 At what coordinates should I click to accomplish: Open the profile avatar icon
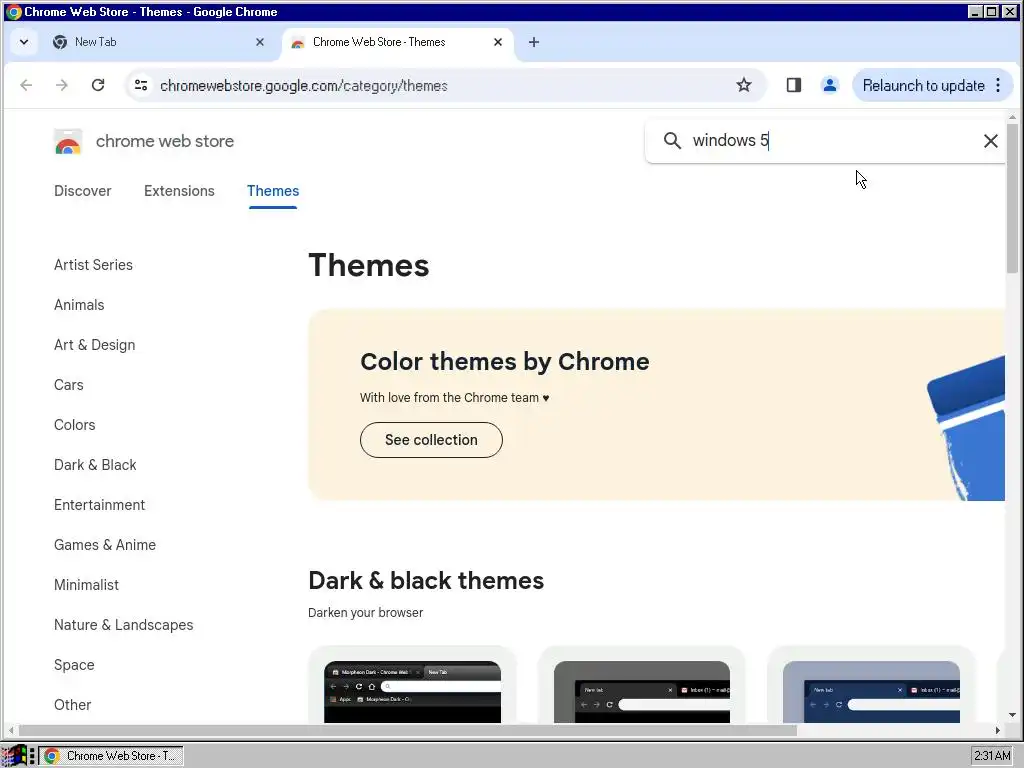[829, 85]
